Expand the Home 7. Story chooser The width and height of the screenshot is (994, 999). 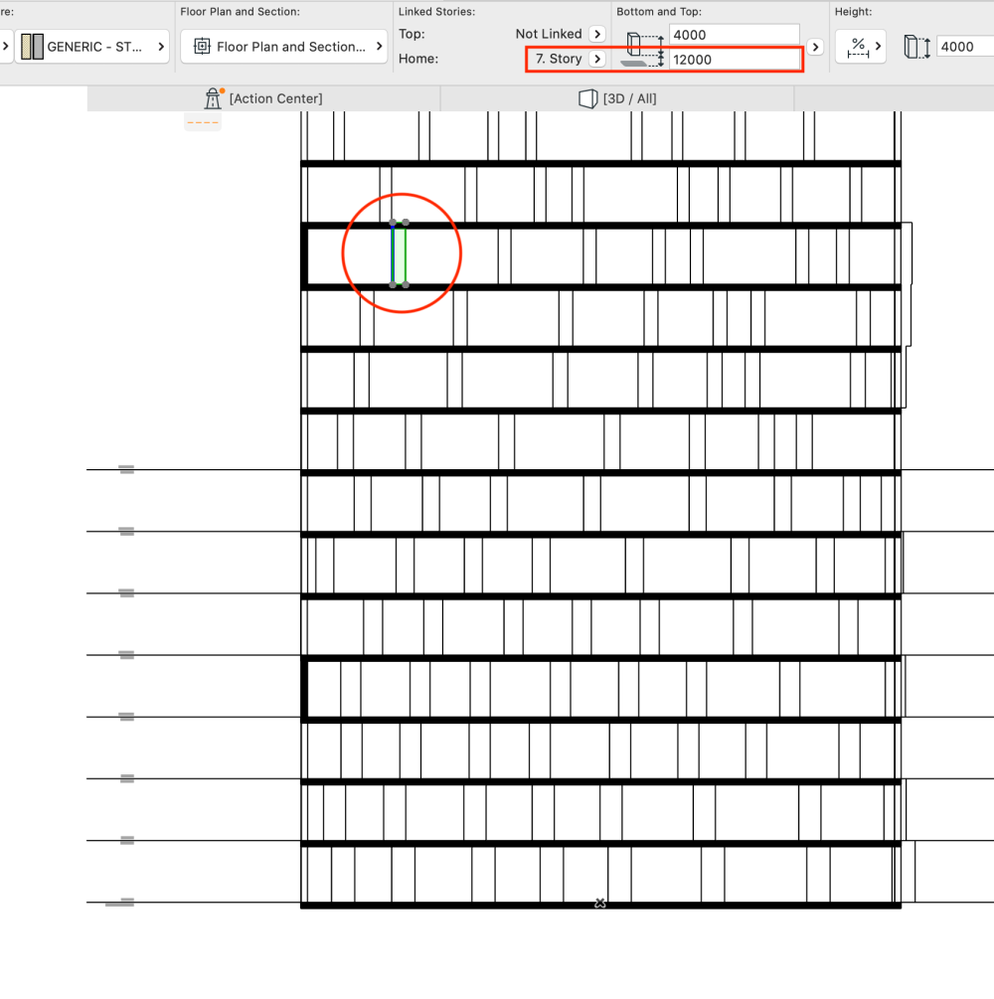click(597, 59)
